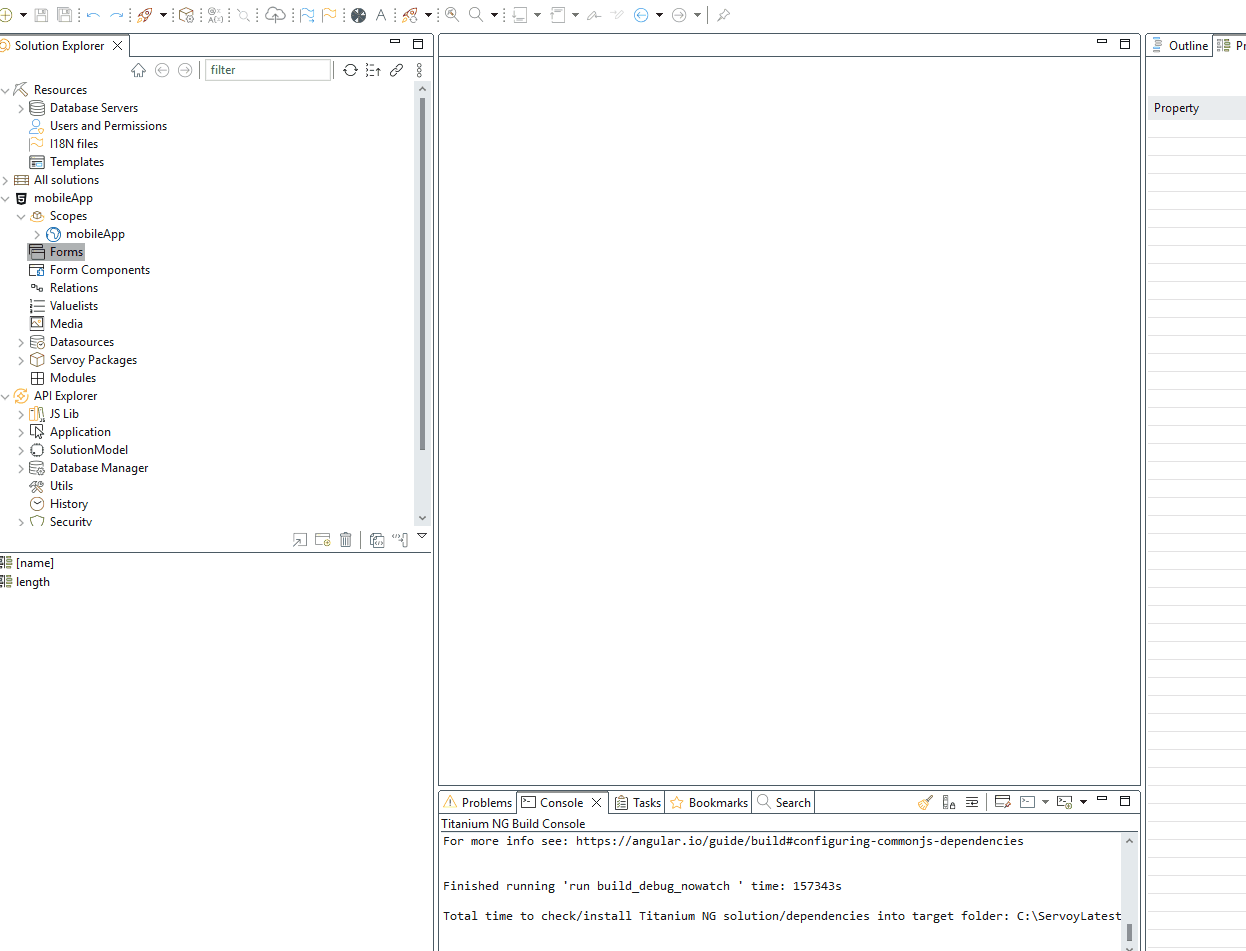Click the home icon in Solution Explorer
The width and height of the screenshot is (1246, 951).
139,70
